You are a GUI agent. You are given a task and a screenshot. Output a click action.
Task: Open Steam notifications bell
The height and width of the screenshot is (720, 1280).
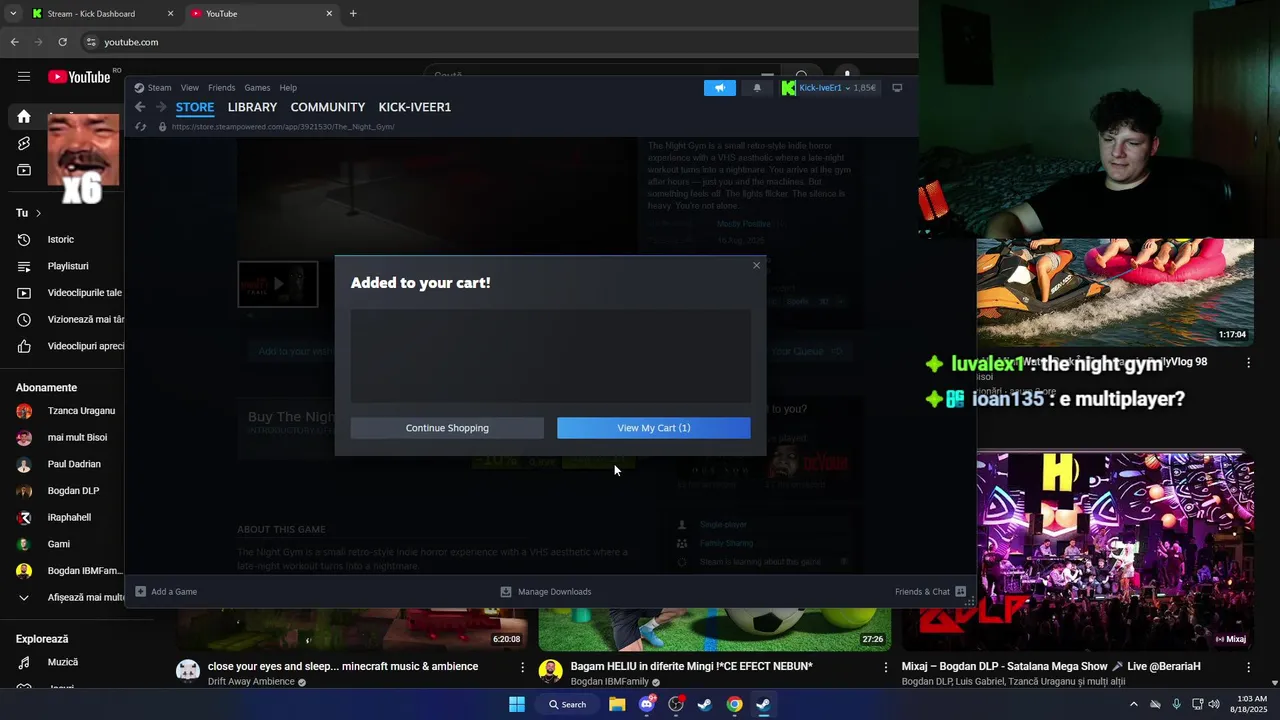[x=757, y=88]
